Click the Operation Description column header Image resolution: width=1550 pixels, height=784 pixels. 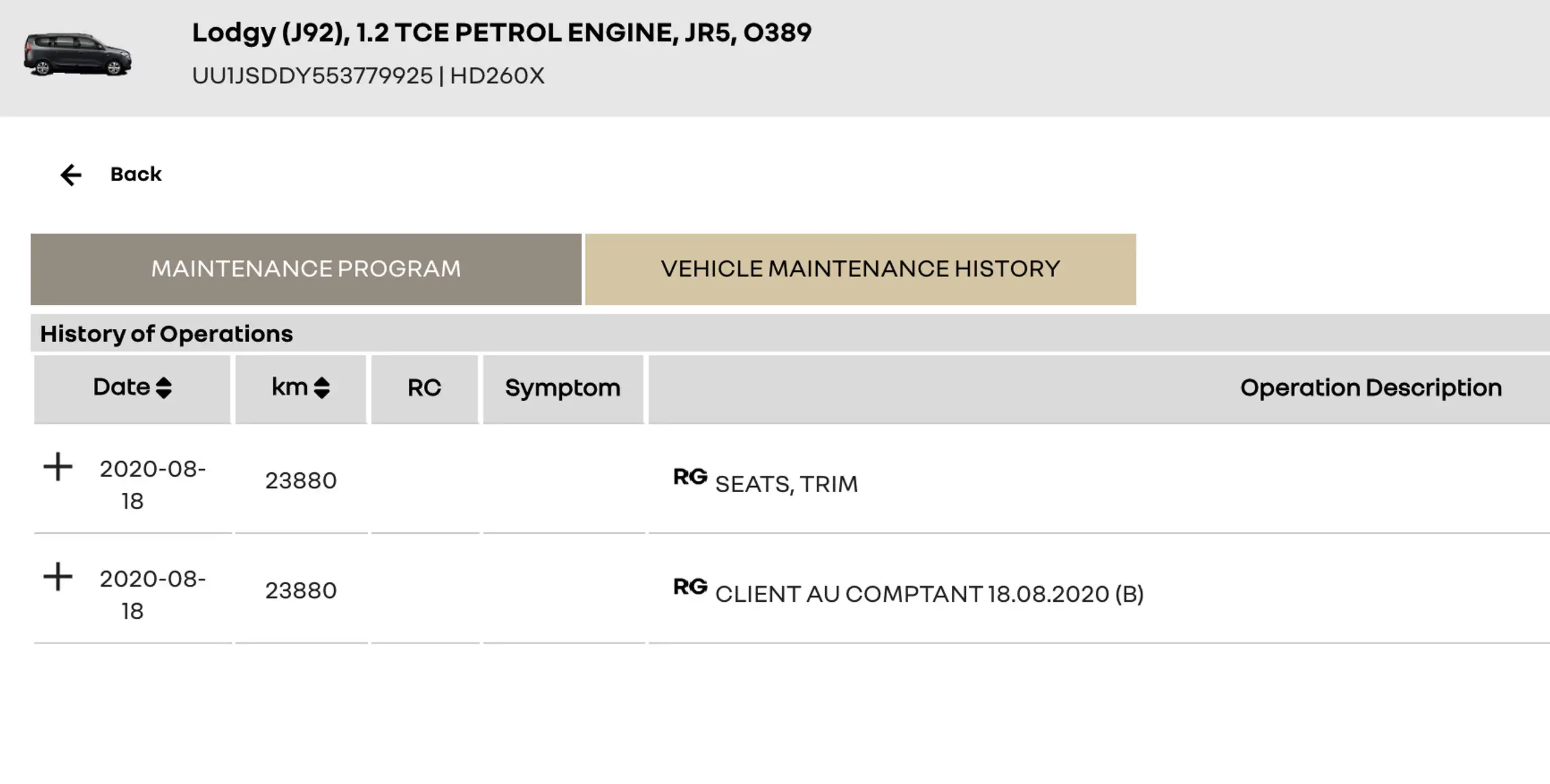click(1371, 388)
